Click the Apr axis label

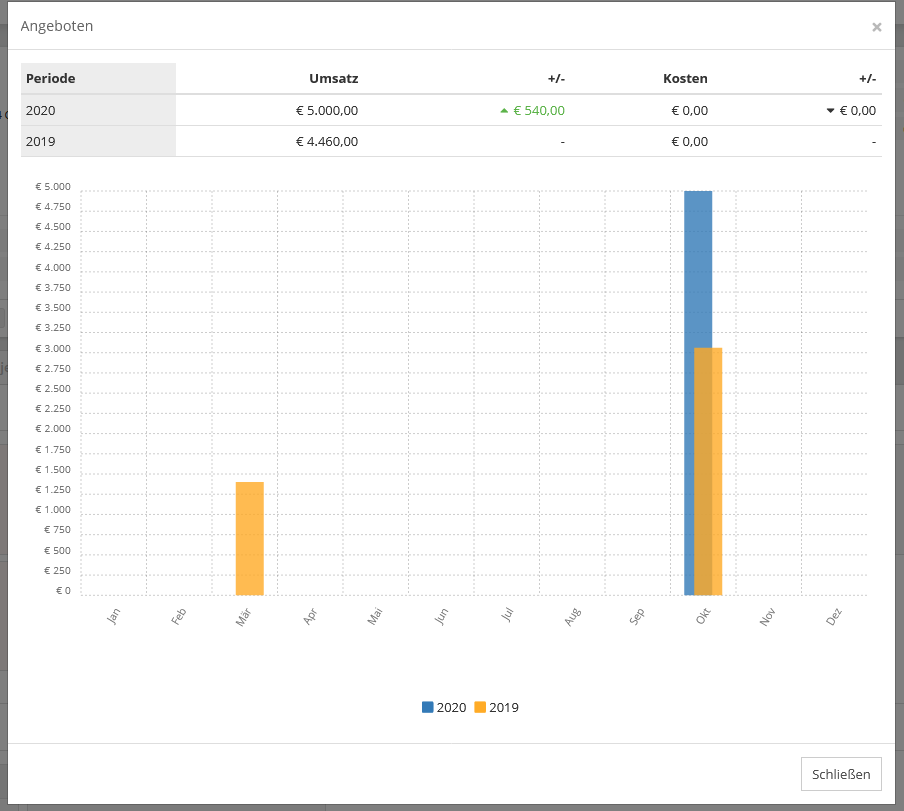click(x=310, y=616)
